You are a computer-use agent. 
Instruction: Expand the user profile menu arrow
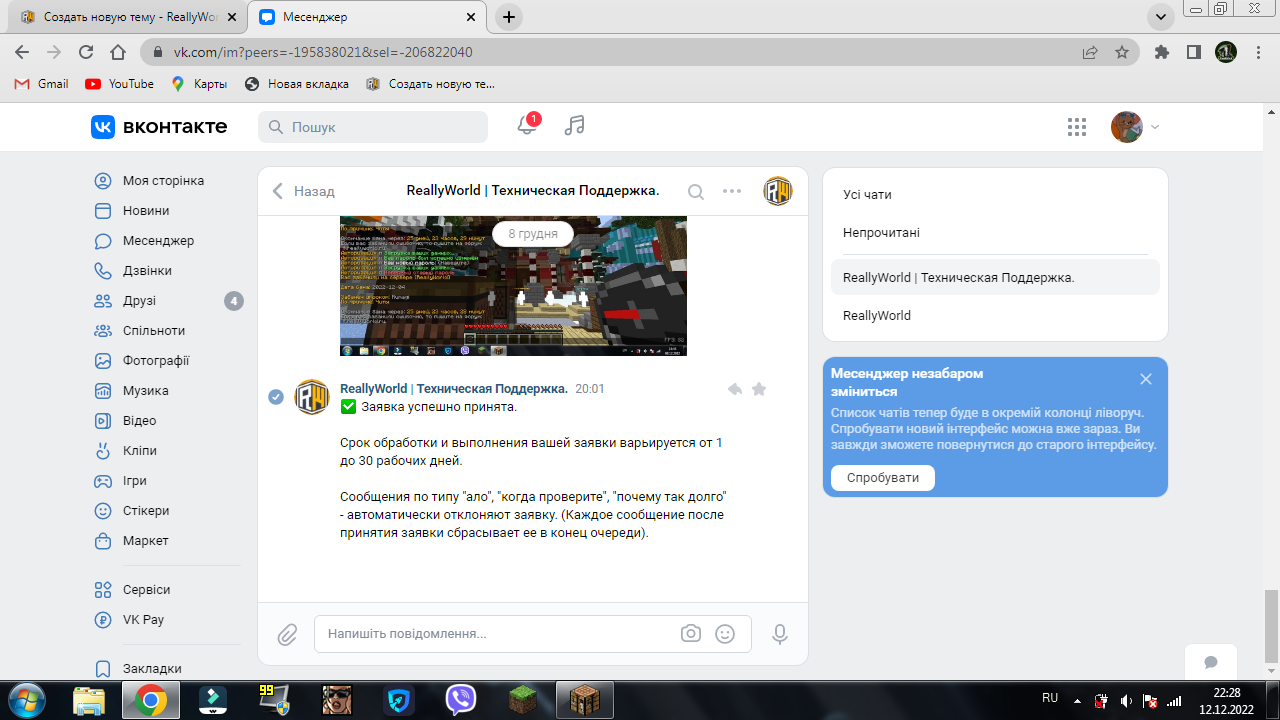1155,127
